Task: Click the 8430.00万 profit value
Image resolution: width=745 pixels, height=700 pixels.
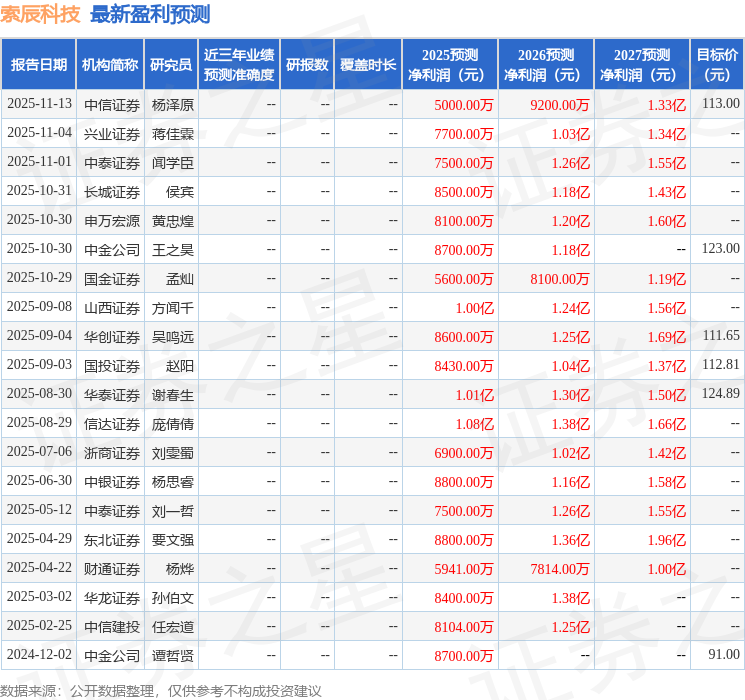Action: tap(464, 366)
